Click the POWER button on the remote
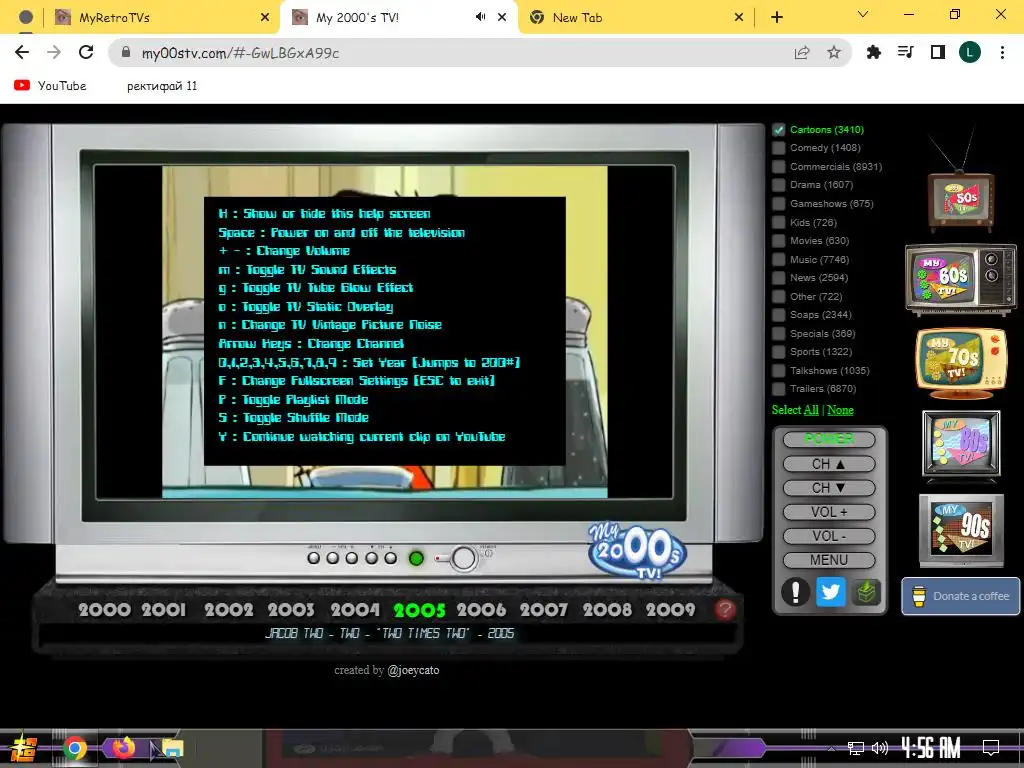The height and width of the screenshot is (768, 1024). tap(829, 439)
